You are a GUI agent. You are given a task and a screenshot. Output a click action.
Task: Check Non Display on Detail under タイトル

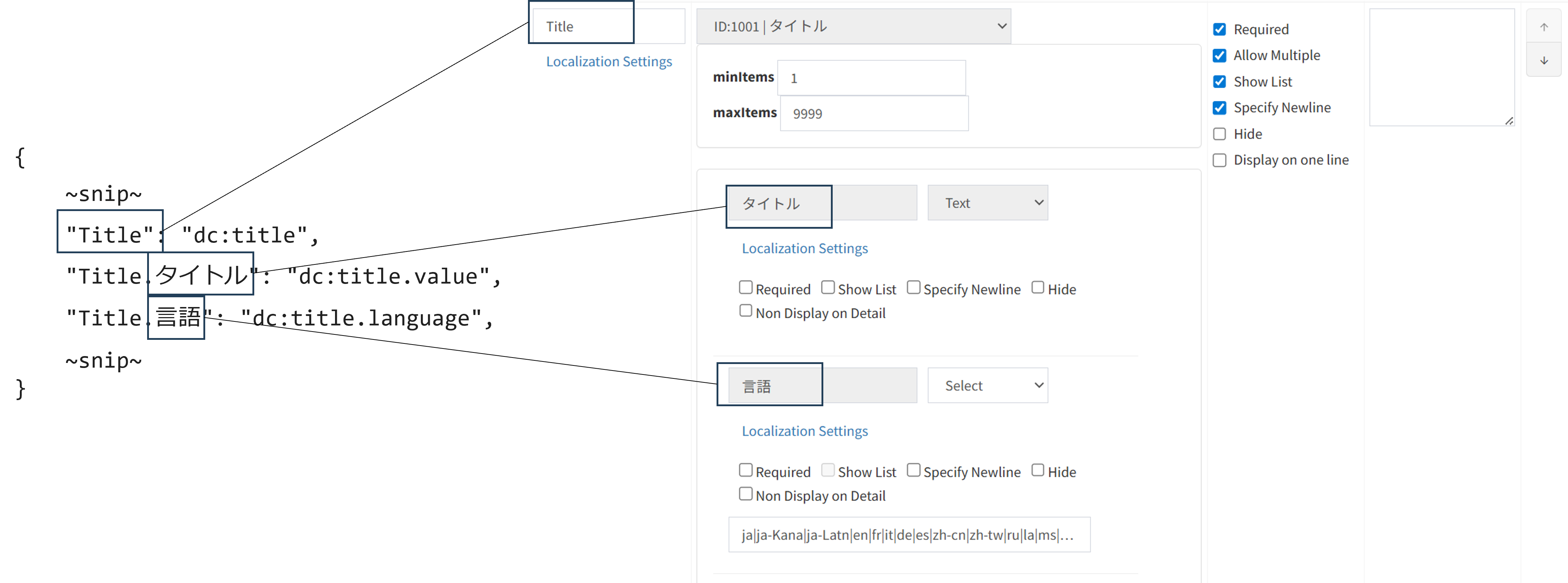746,311
